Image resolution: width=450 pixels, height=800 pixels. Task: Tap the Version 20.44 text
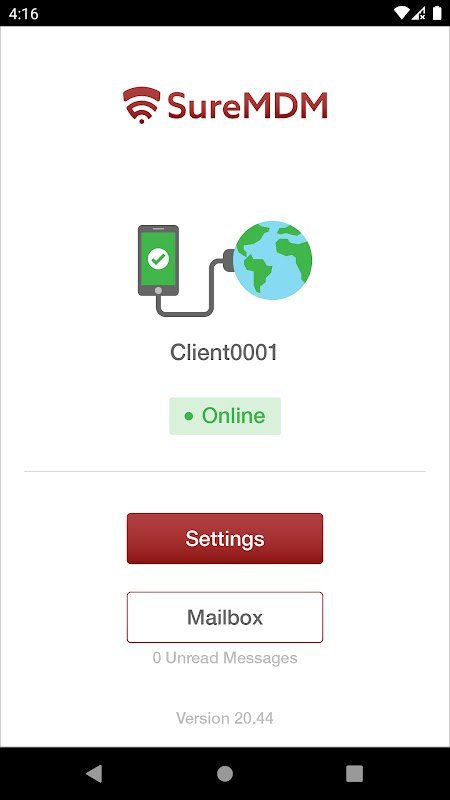click(225, 718)
